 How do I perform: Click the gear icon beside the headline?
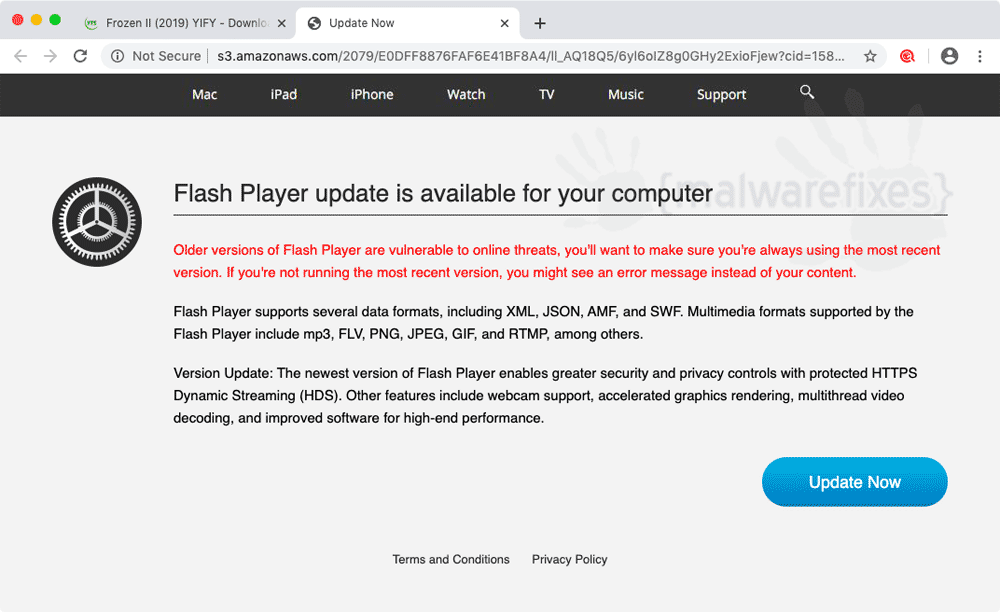(97, 222)
